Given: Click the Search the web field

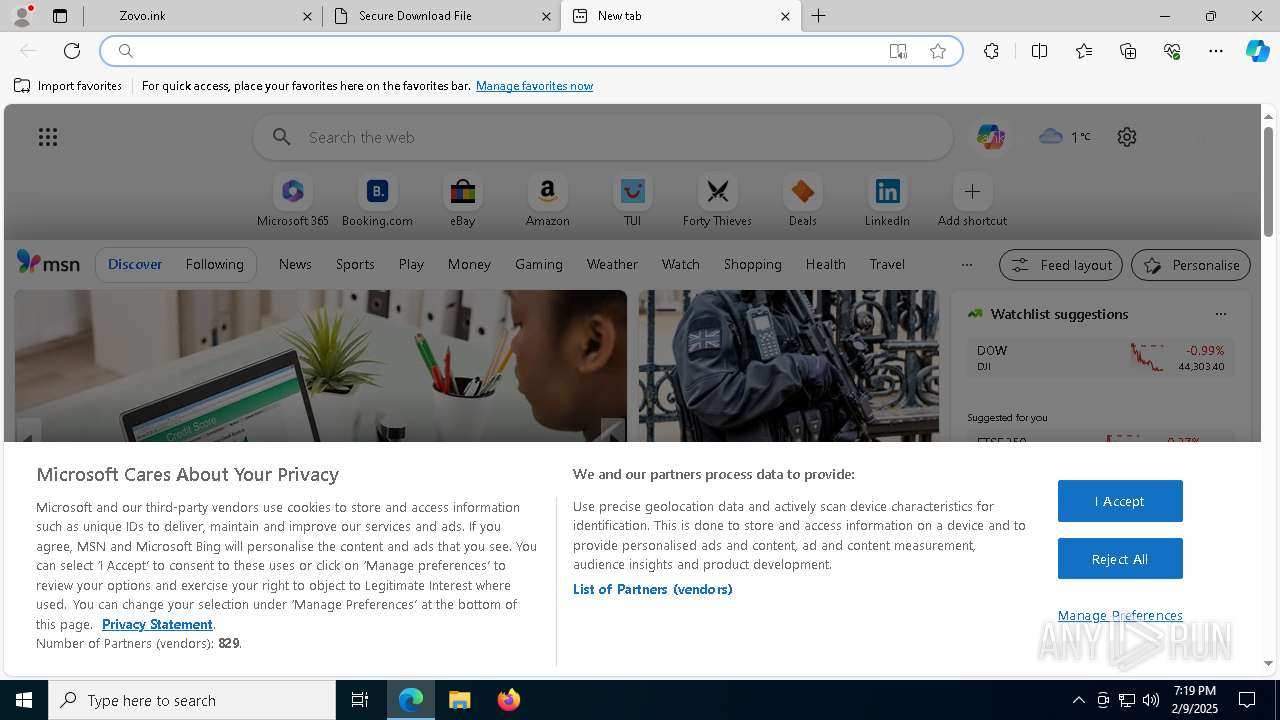Looking at the screenshot, I should coord(603,137).
